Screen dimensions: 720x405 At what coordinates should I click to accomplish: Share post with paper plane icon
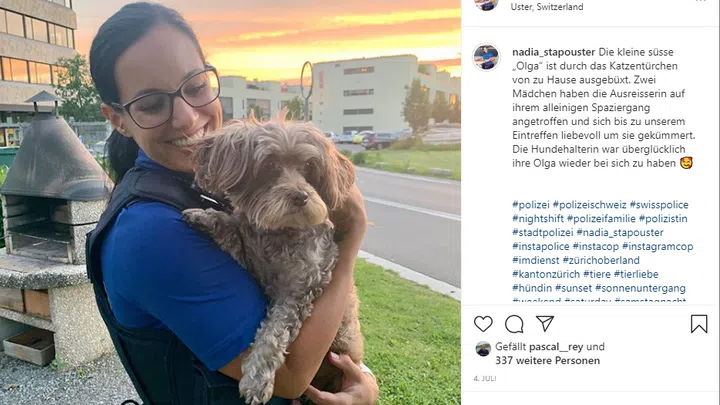click(x=545, y=323)
